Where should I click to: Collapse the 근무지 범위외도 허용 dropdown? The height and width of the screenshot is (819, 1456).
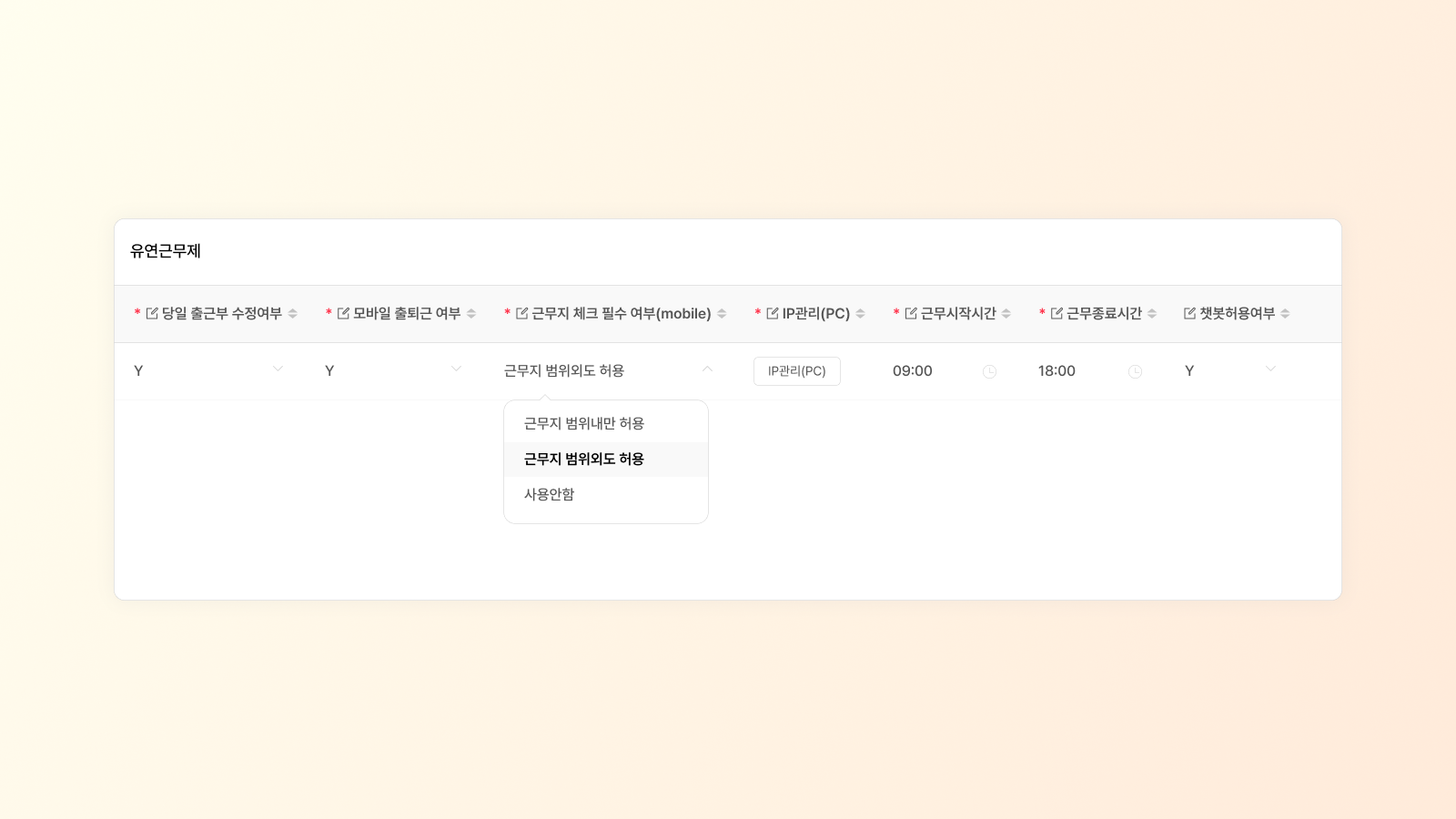point(707,369)
